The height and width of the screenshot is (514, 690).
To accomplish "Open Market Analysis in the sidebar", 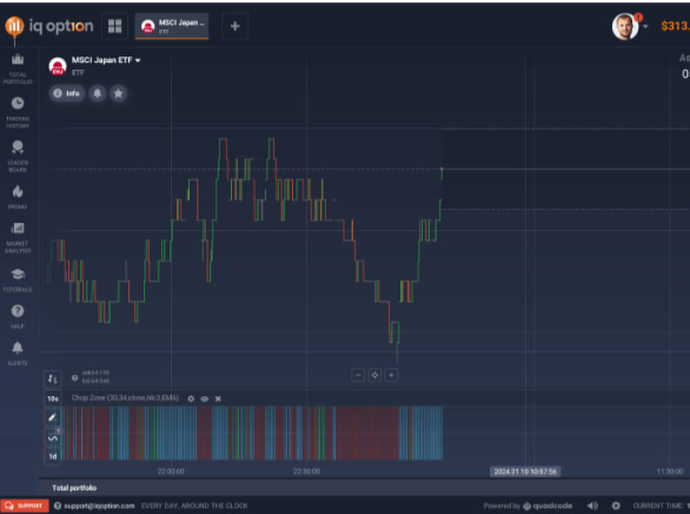I will [x=18, y=238].
